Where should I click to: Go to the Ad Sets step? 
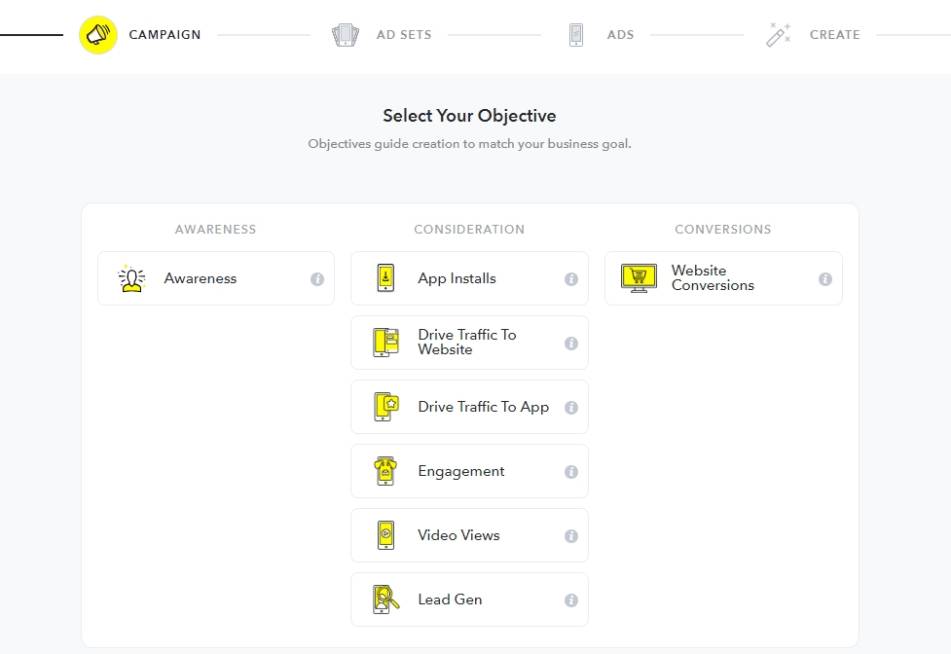[404, 35]
